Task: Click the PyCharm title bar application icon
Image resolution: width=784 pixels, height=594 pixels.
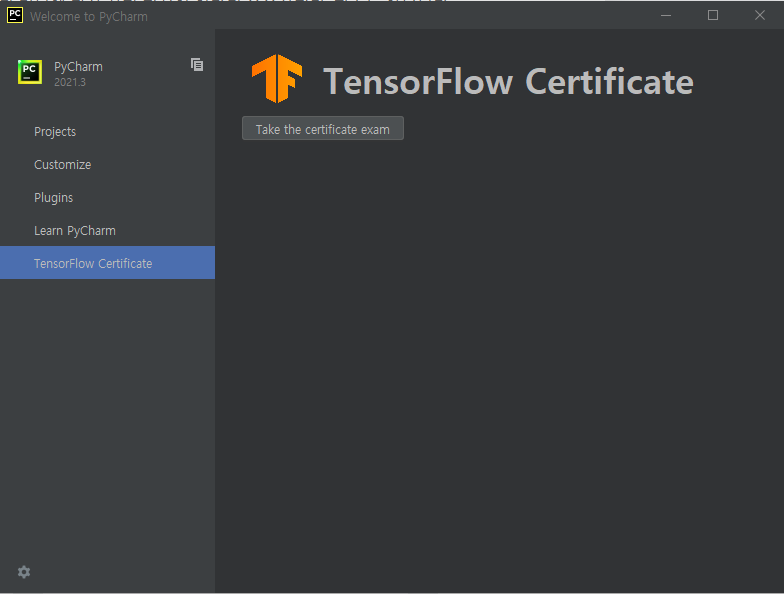Action: pyautogui.click(x=15, y=15)
